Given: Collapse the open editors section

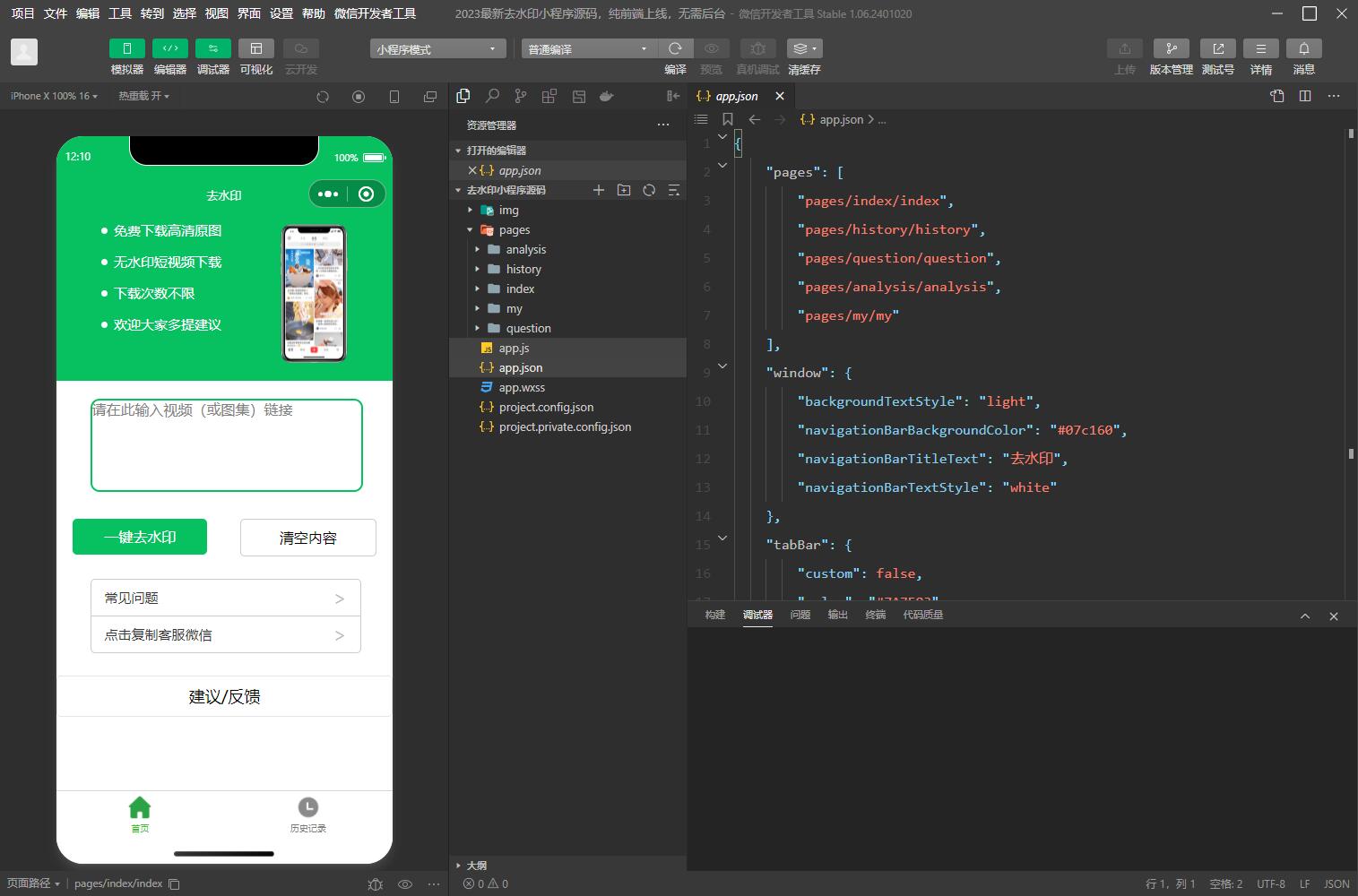Looking at the screenshot, I should point(497,151).
